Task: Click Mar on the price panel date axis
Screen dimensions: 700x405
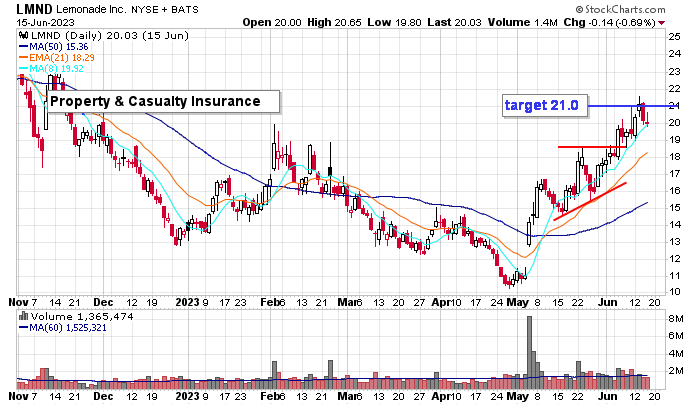Action: 347,302
